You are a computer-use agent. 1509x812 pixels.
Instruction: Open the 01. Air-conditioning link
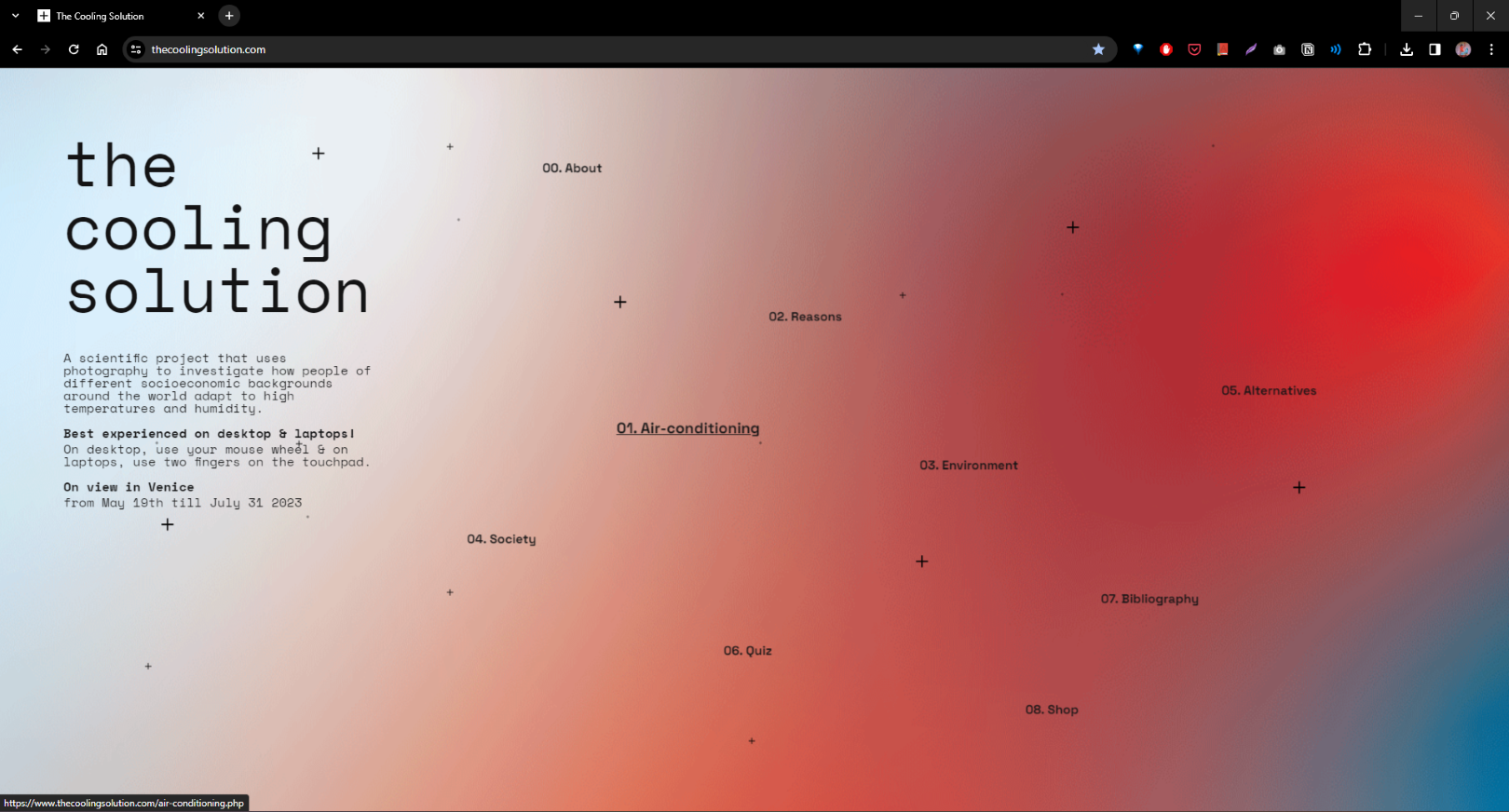(687, 428)
